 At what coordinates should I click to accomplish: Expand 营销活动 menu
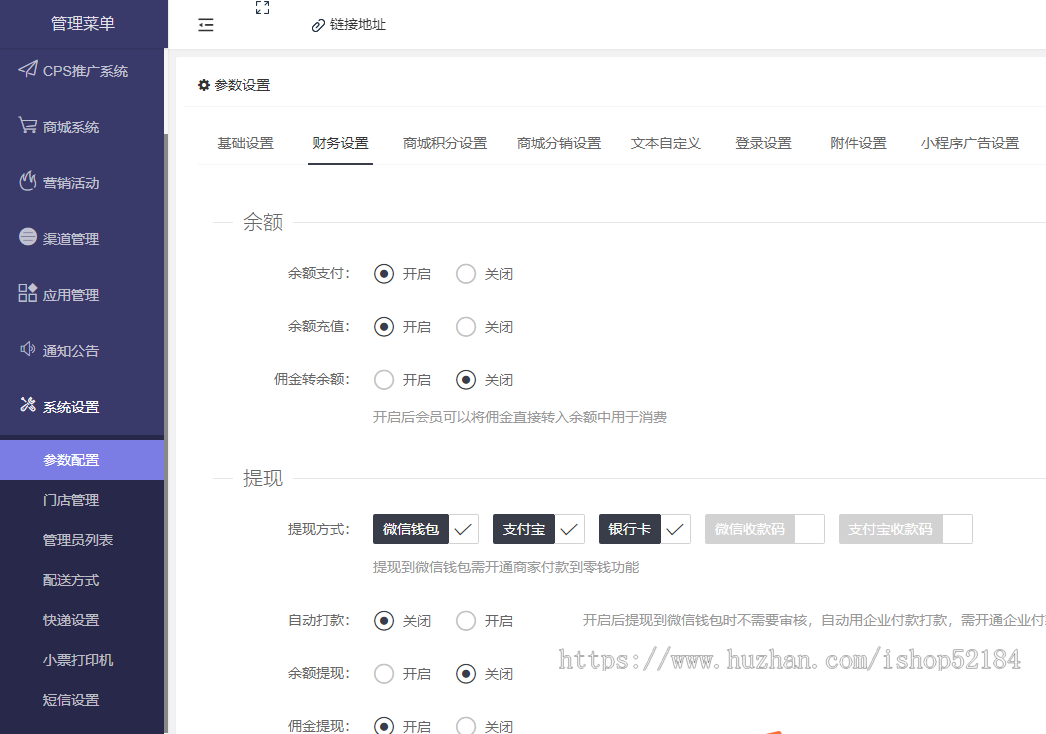(82, 182)
